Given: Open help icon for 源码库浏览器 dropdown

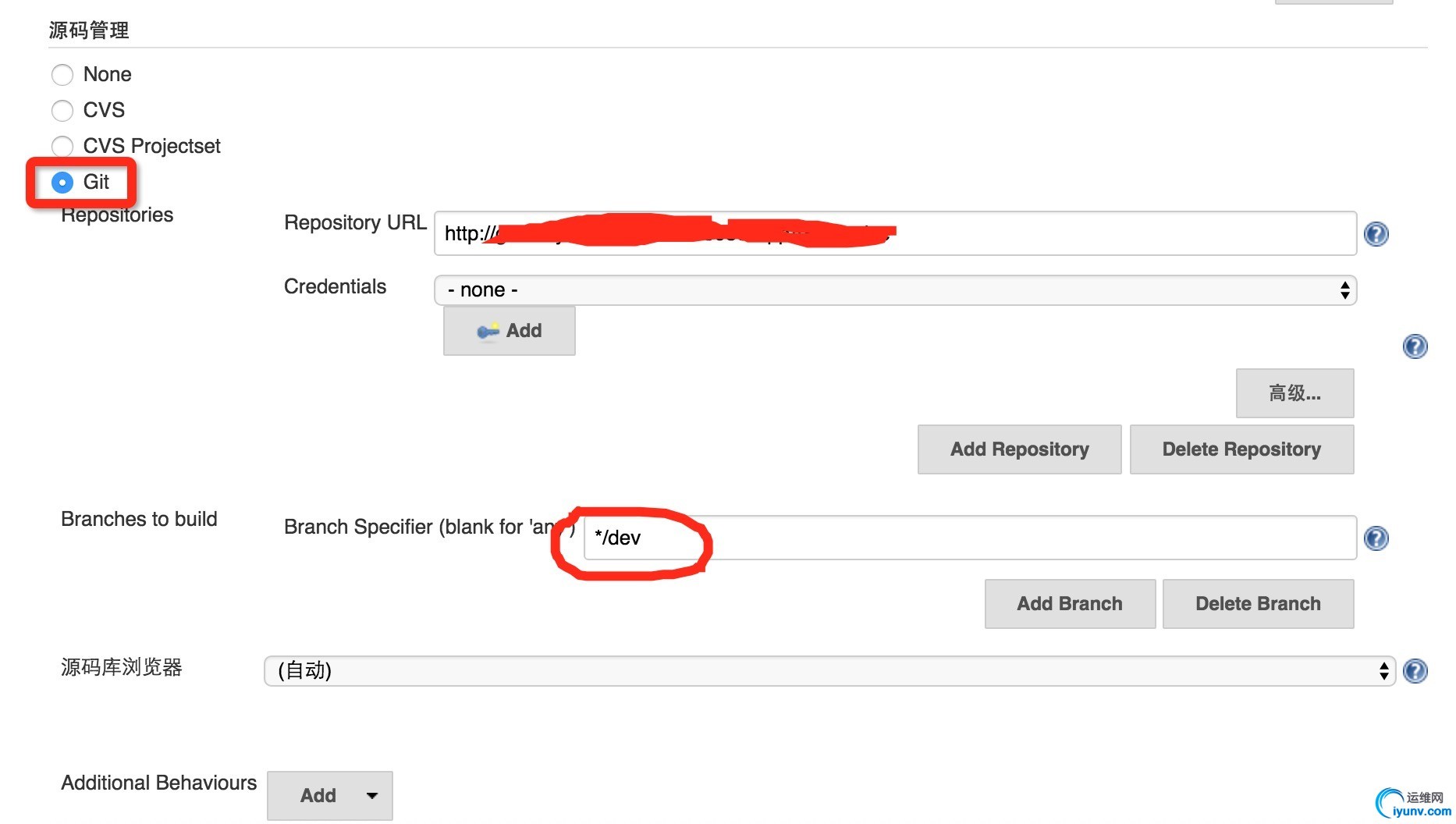Looking at the screenshot, I should [x=1415, y=671].
